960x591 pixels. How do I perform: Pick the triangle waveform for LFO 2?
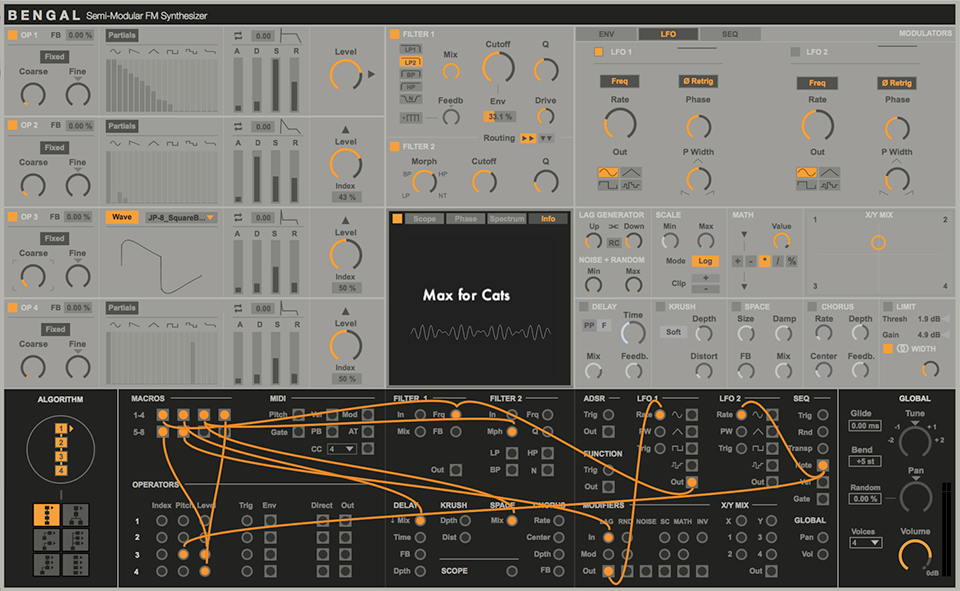click(x=830, y=172)
